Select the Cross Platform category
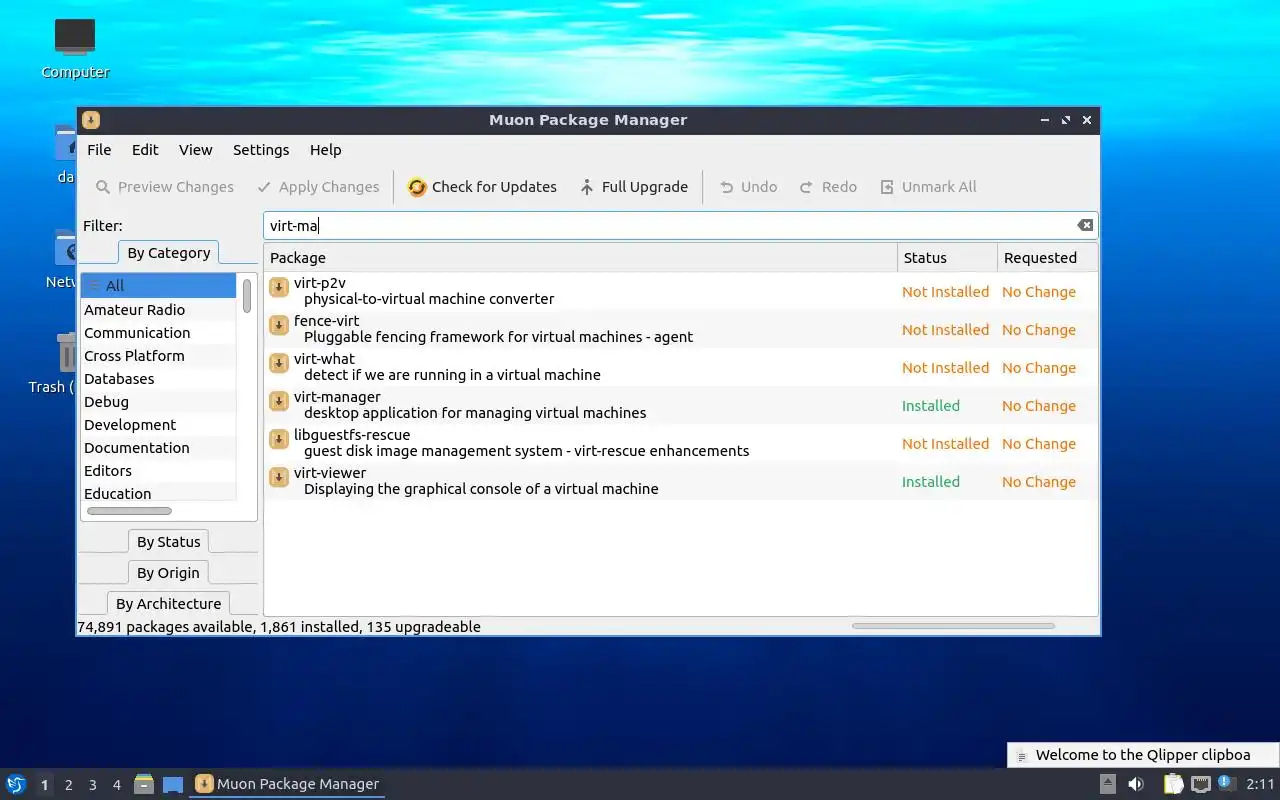 coord(159,356)
